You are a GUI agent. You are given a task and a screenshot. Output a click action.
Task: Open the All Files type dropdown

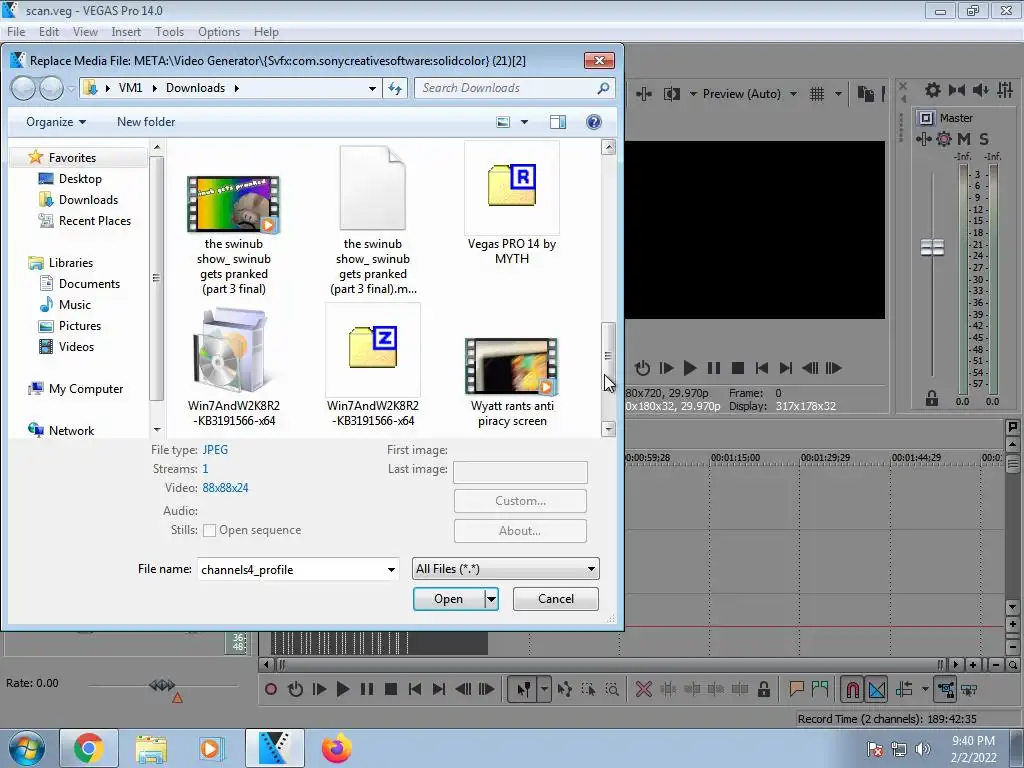[x=505, y=569]
